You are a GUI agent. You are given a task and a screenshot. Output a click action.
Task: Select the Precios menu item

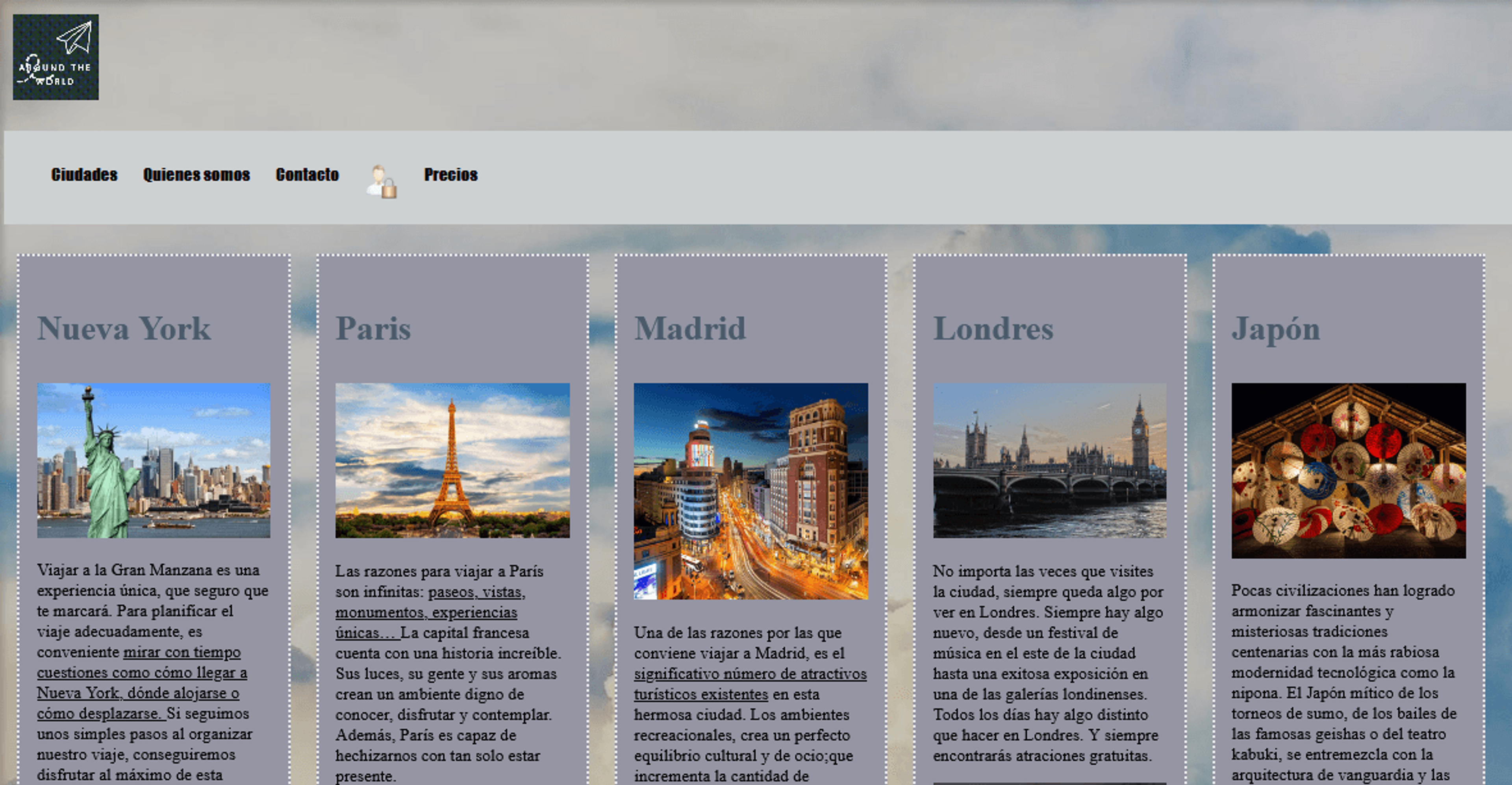pos(451,174)
